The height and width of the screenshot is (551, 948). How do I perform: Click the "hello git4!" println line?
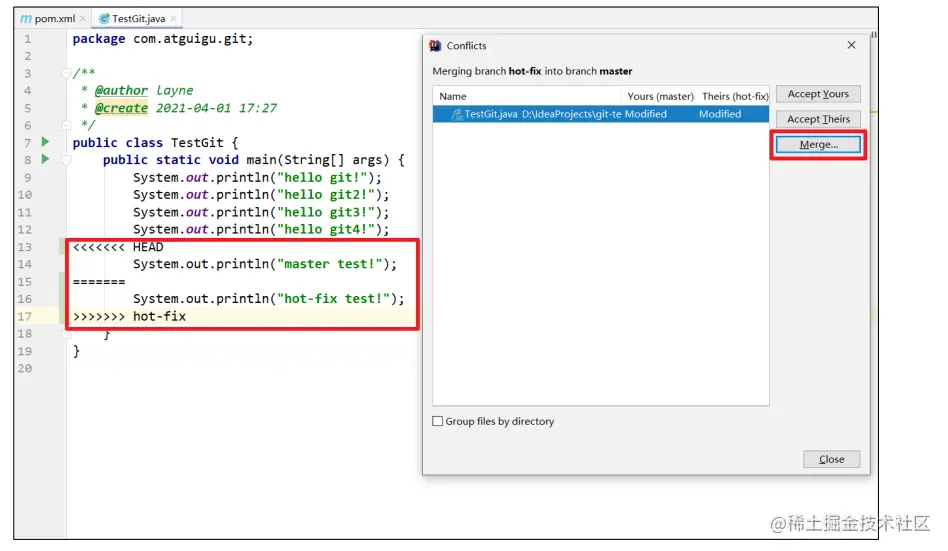(261, 229)
